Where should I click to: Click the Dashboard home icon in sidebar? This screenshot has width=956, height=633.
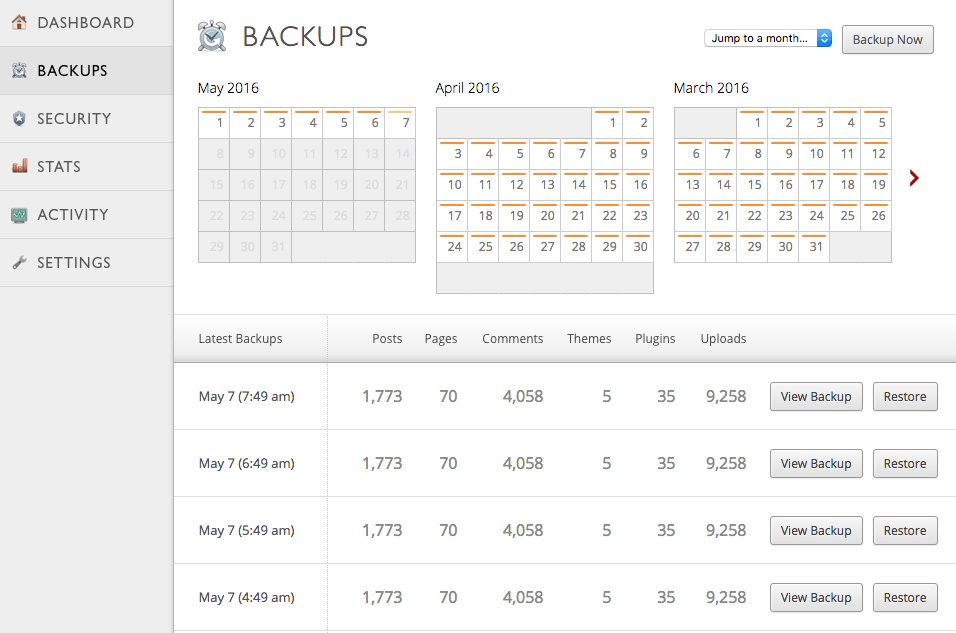[x=17, y=21]
